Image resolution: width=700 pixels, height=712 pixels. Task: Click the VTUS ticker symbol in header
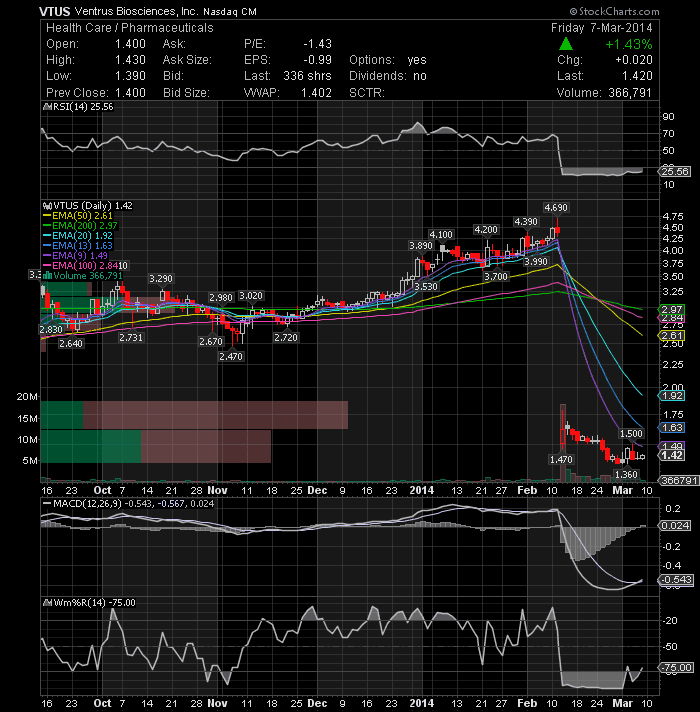click(54, 11)
